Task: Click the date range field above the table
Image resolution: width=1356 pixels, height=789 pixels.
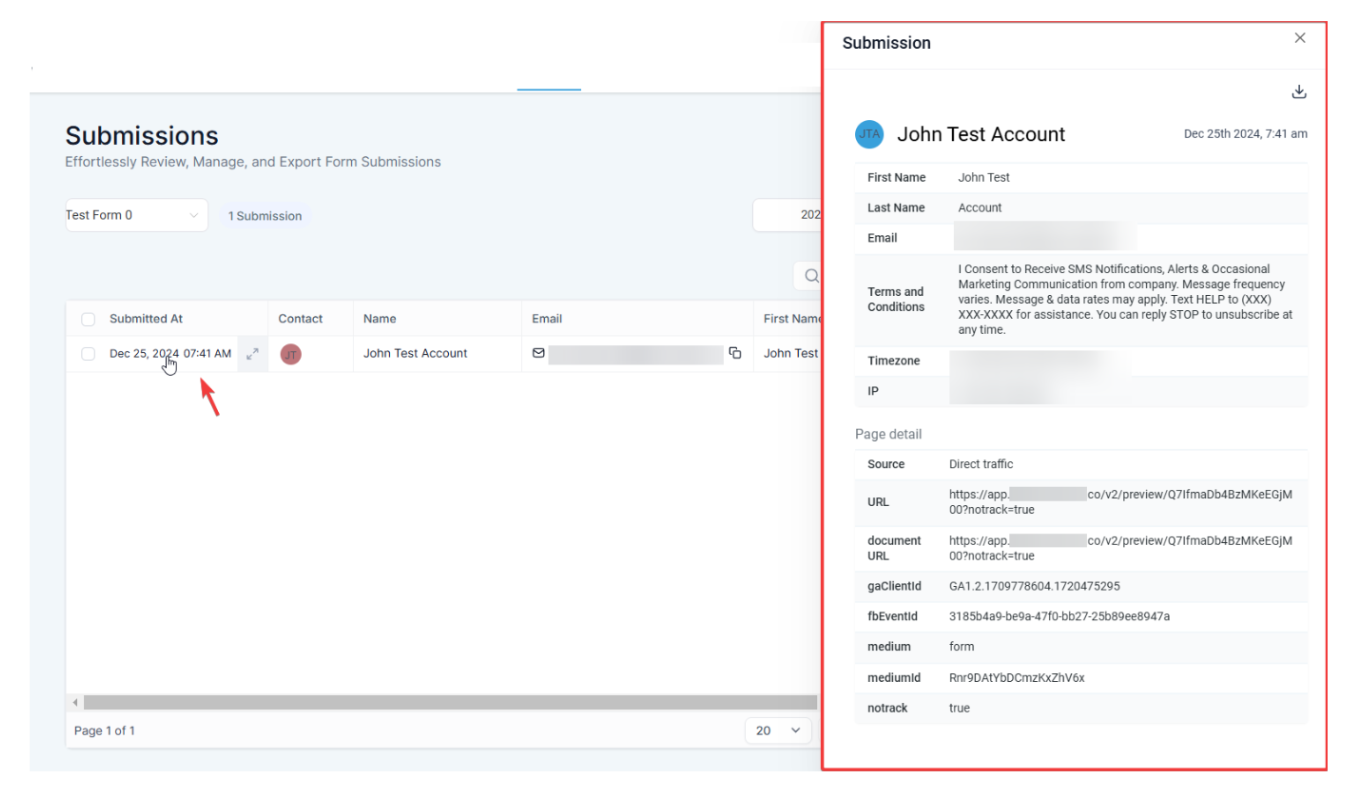Action: coord(788,215)
